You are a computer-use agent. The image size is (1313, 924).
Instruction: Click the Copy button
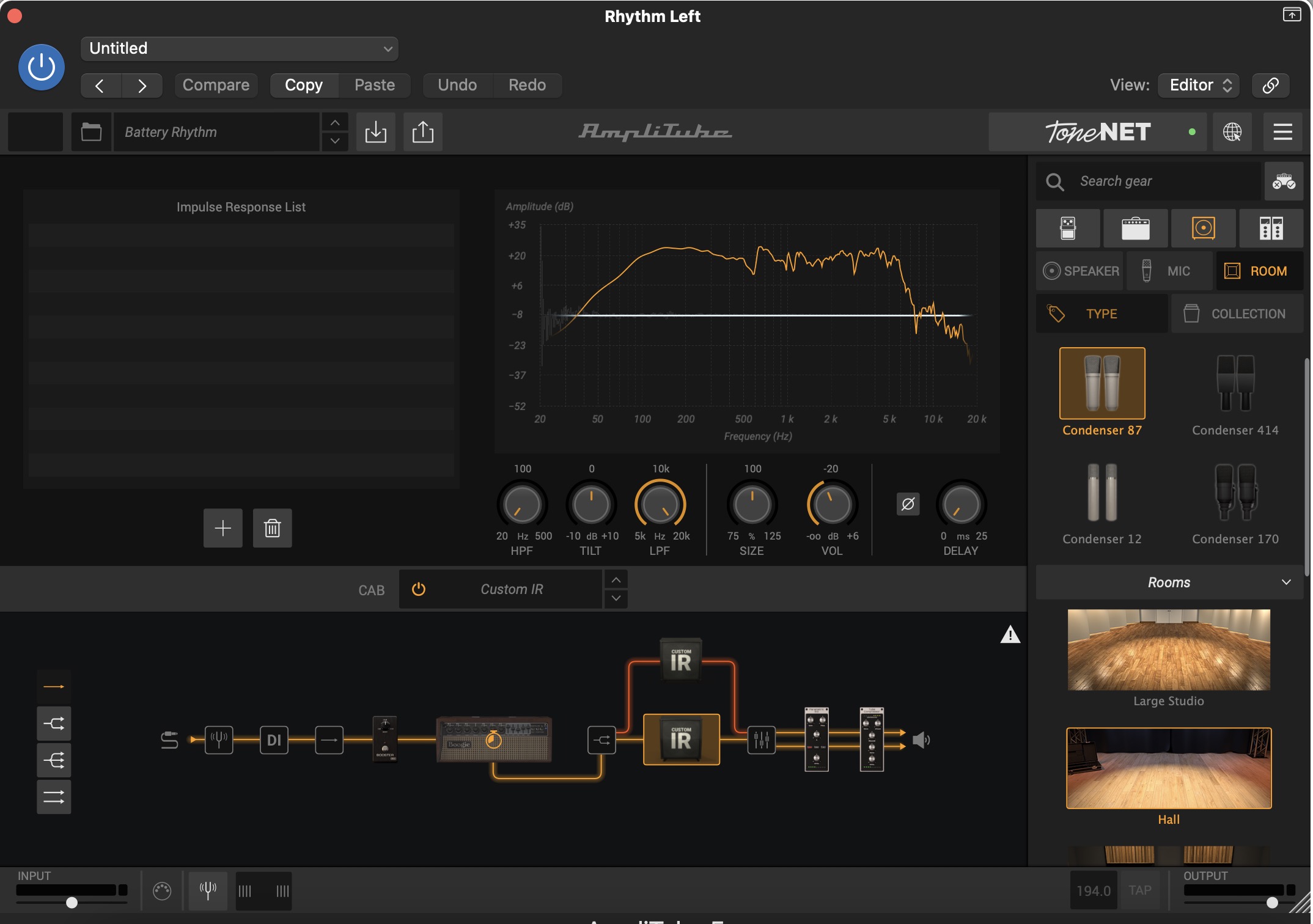tap(304, 86)
